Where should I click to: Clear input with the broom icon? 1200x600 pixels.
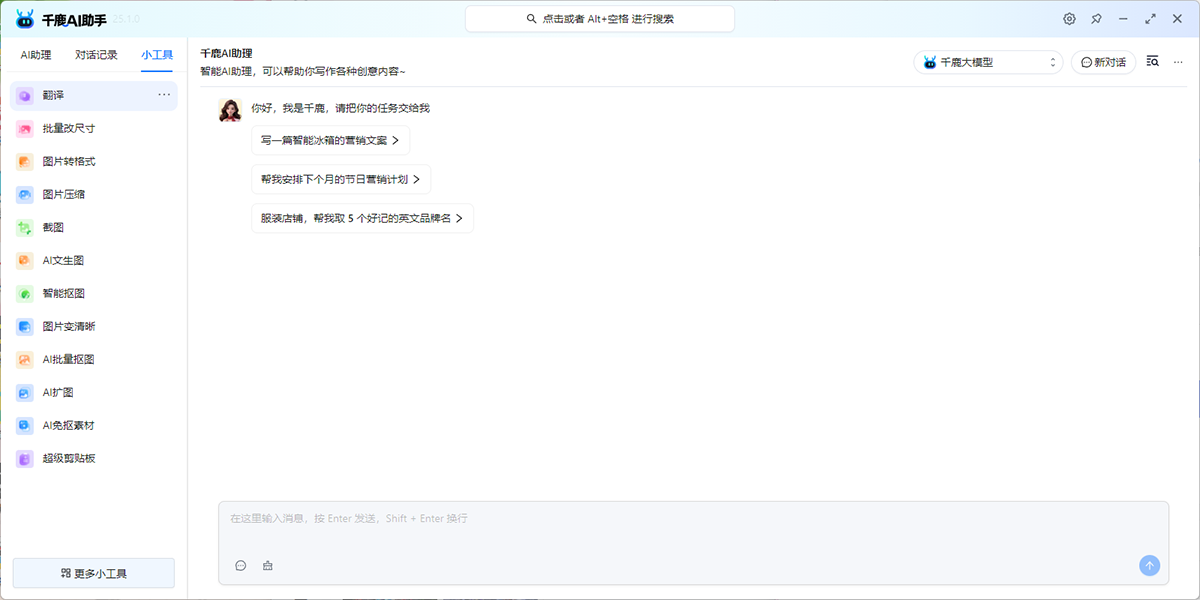(267, 565)
